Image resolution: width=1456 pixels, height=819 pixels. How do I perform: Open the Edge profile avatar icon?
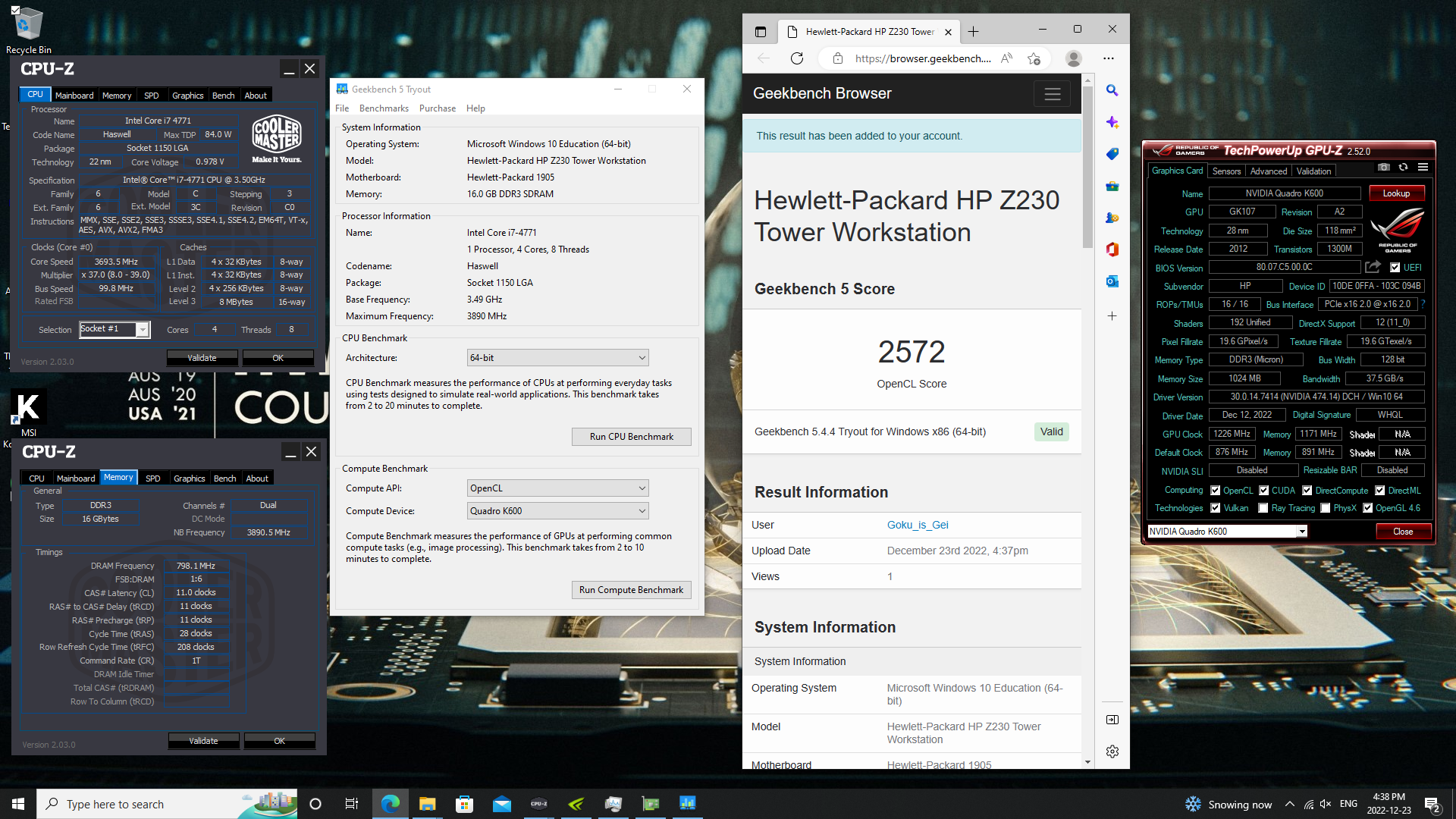pyautogui.click(x=1073, y=58)
